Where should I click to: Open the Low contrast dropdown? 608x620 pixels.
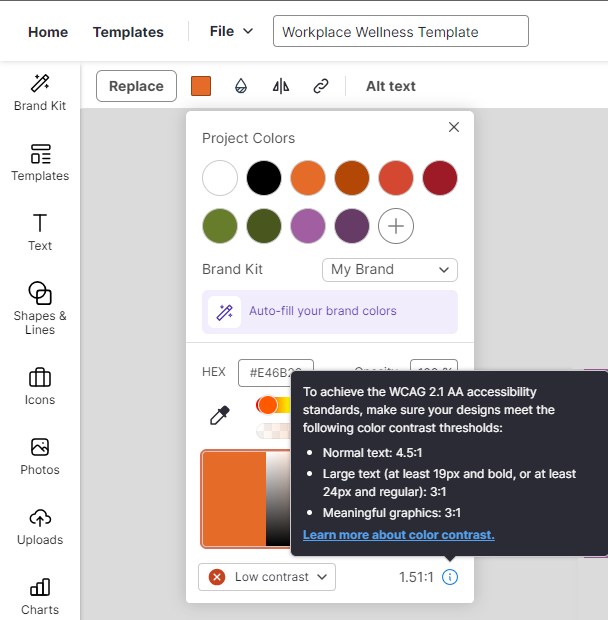[x=267, y=577]
